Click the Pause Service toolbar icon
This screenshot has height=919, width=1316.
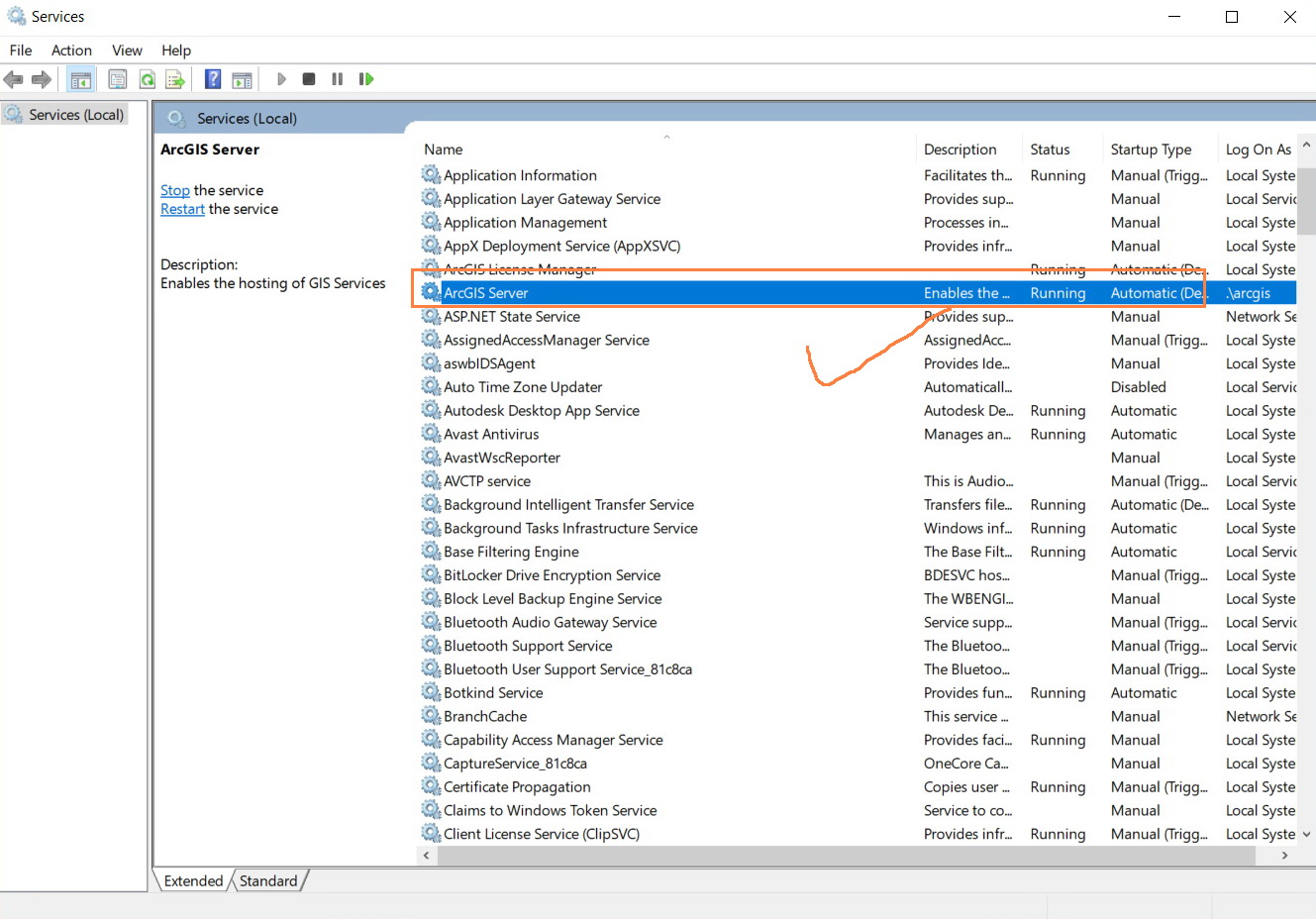pos(338,79)
